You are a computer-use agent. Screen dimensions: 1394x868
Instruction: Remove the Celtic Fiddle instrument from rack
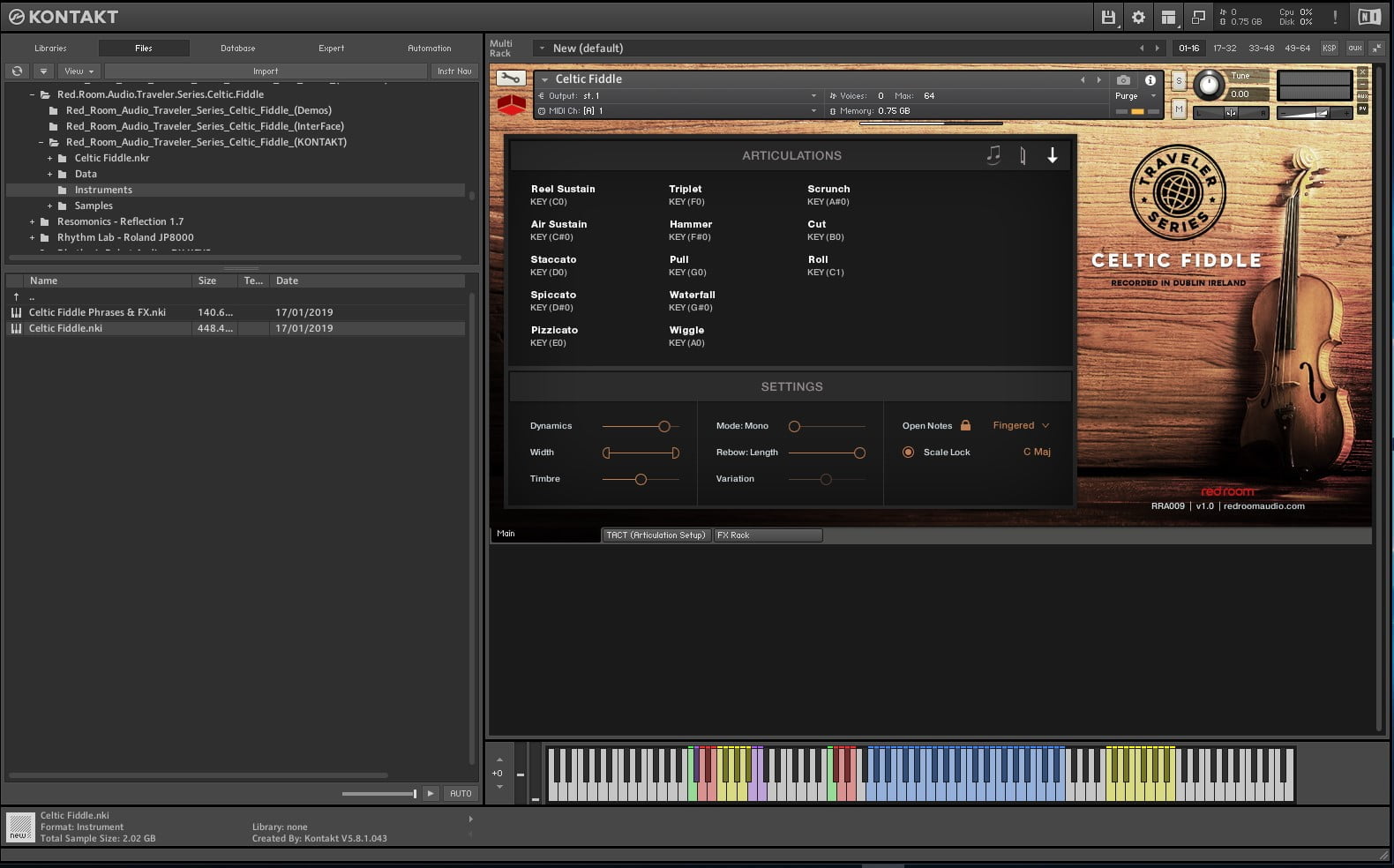pos(1362,71)
